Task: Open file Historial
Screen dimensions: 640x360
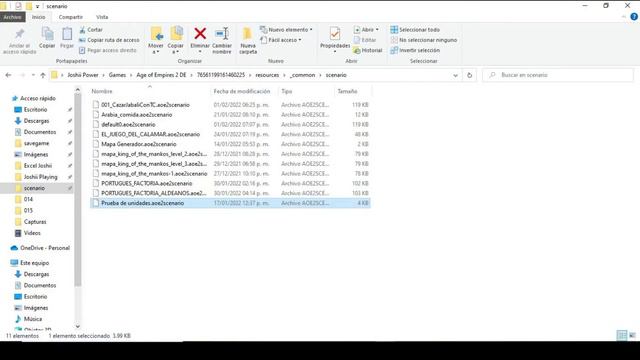Action: 368,50
